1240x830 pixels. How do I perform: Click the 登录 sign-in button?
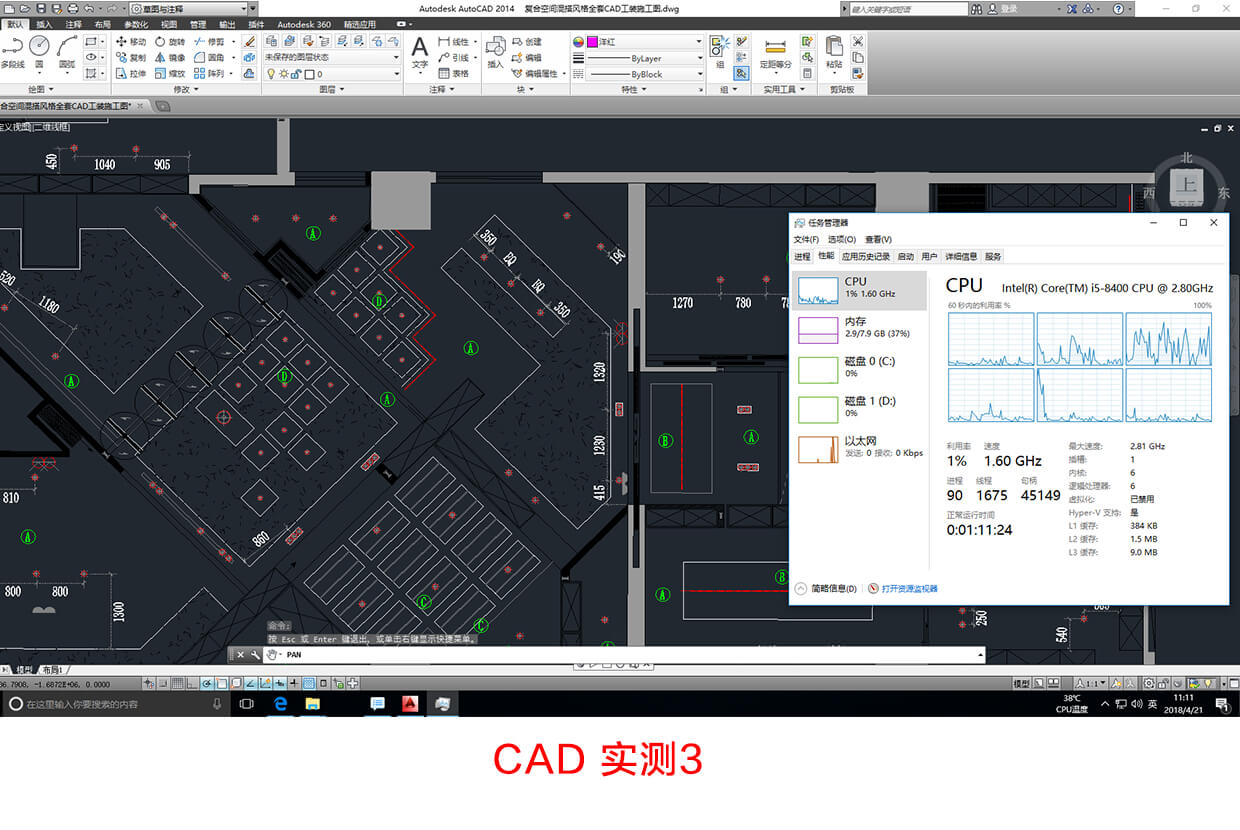pyautogui.click(x=1003, y=8)
